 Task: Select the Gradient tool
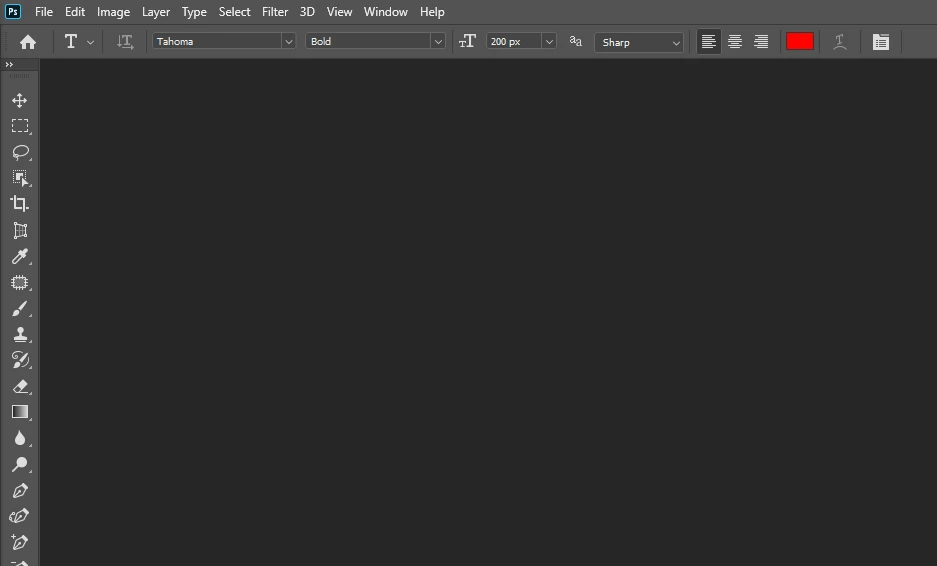tap(20, 412)
